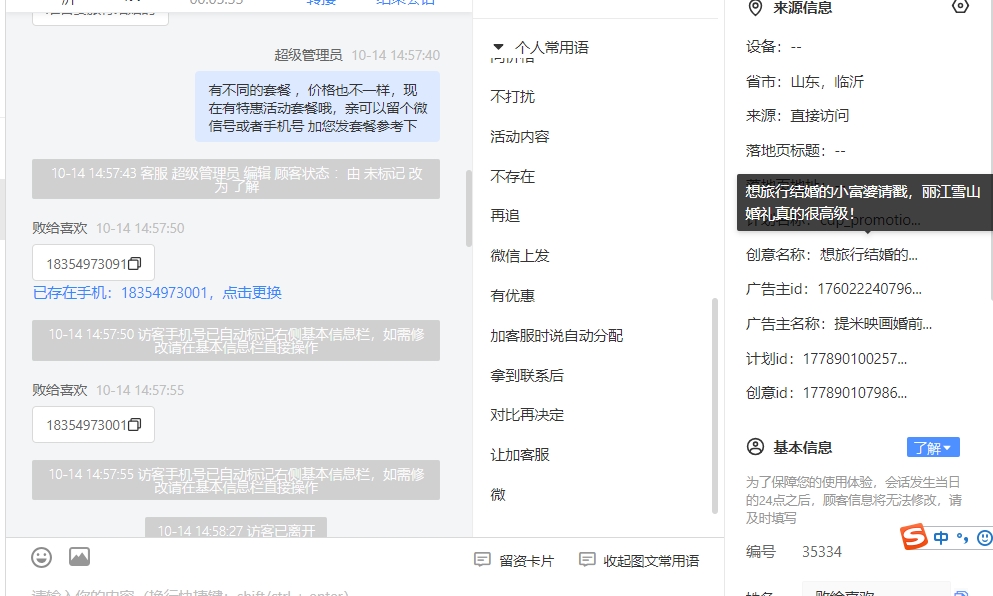Click the timestamp 10-14 14:57:40
The image size is (993, 596).
point(396,55)
